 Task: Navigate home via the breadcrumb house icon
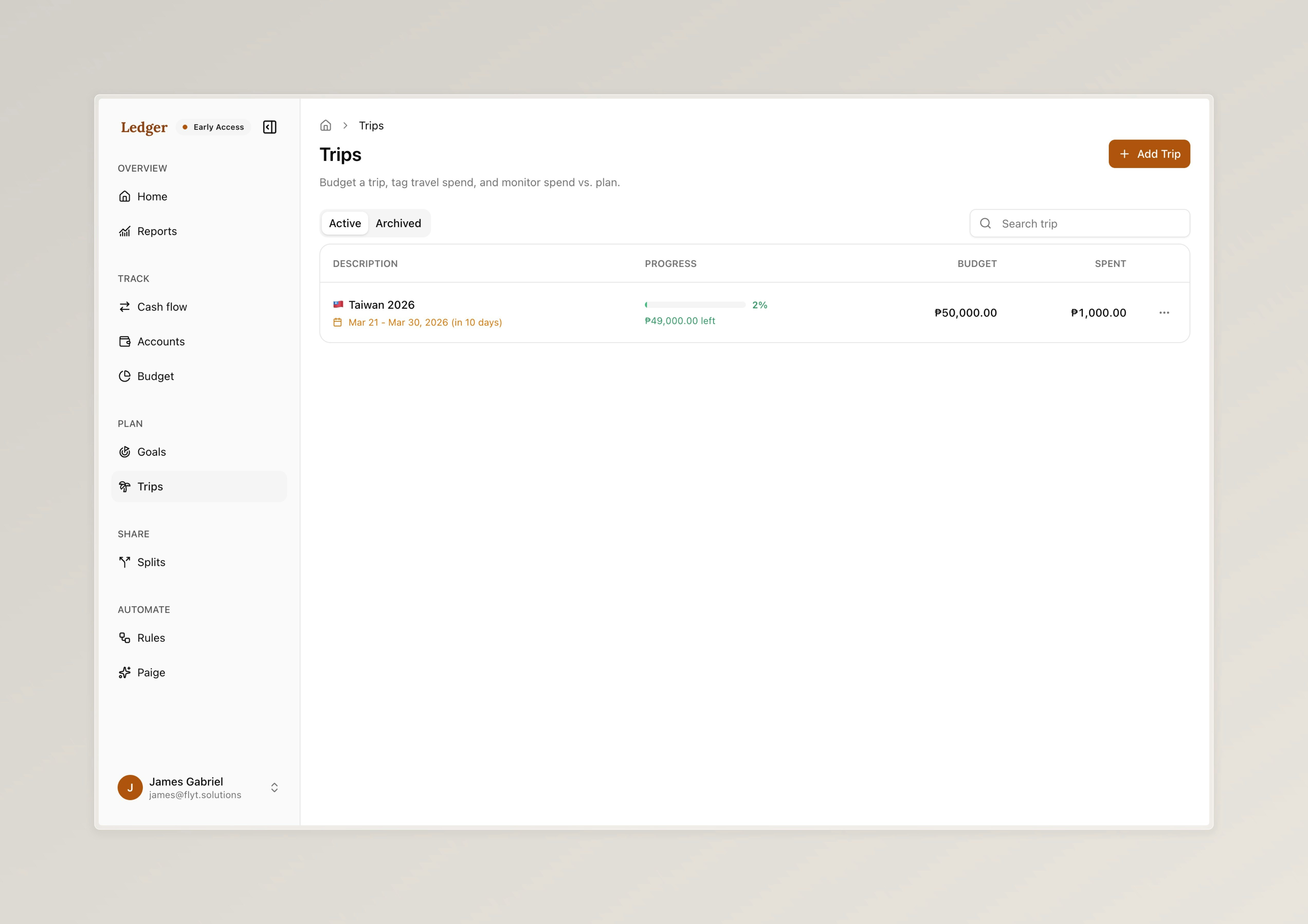click(326, 125)
